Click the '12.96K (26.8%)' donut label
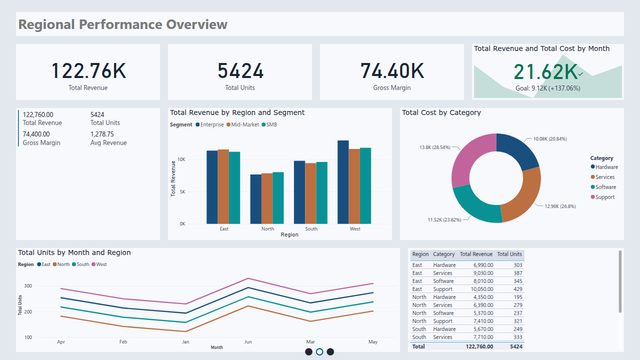This screenshot has width=640, height=360. (x=560, y=206)
